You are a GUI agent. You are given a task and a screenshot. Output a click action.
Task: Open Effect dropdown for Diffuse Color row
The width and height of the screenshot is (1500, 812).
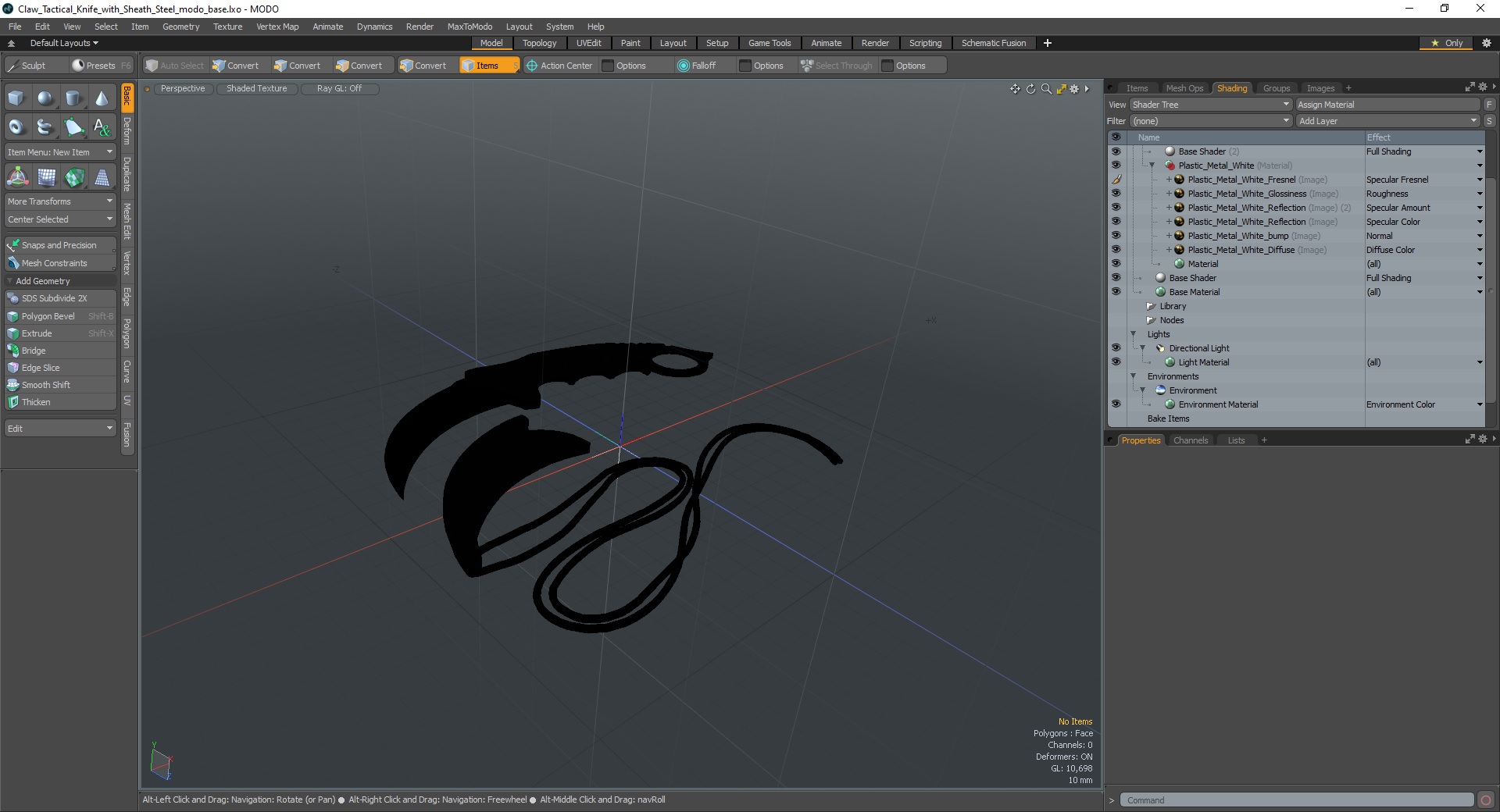point(1479,250)
